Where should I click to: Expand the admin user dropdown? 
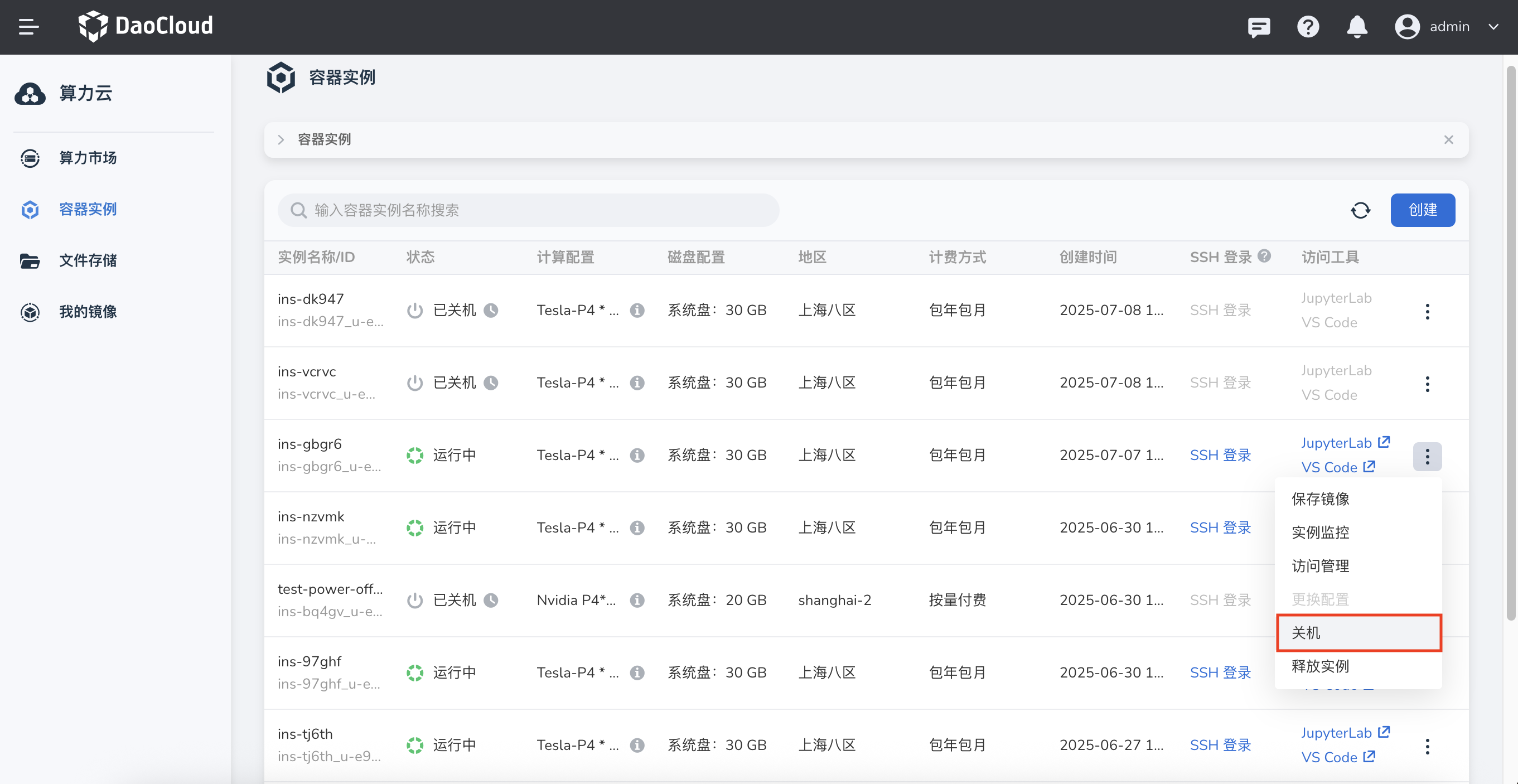click(x=1493, y=27)
